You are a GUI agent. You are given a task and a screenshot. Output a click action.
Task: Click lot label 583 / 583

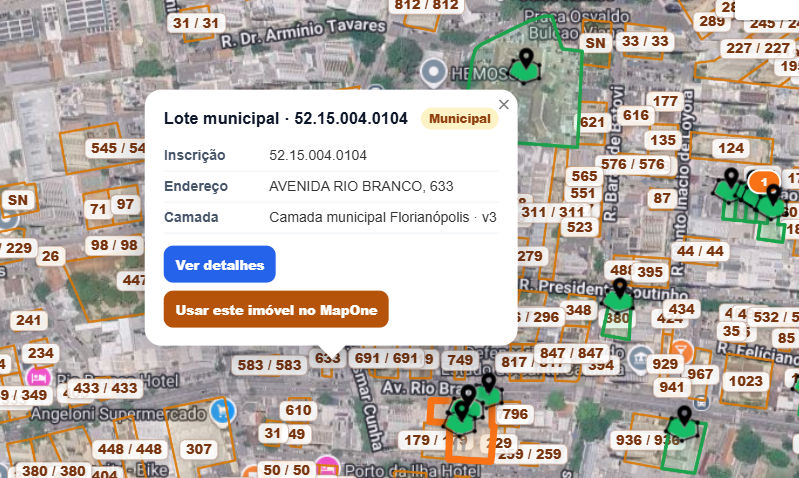point(270,365)
